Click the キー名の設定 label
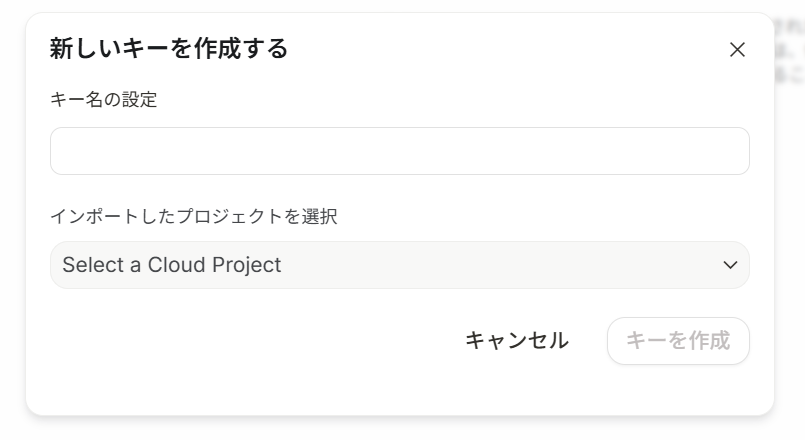The image size is (805, 440). click(103, 99)
